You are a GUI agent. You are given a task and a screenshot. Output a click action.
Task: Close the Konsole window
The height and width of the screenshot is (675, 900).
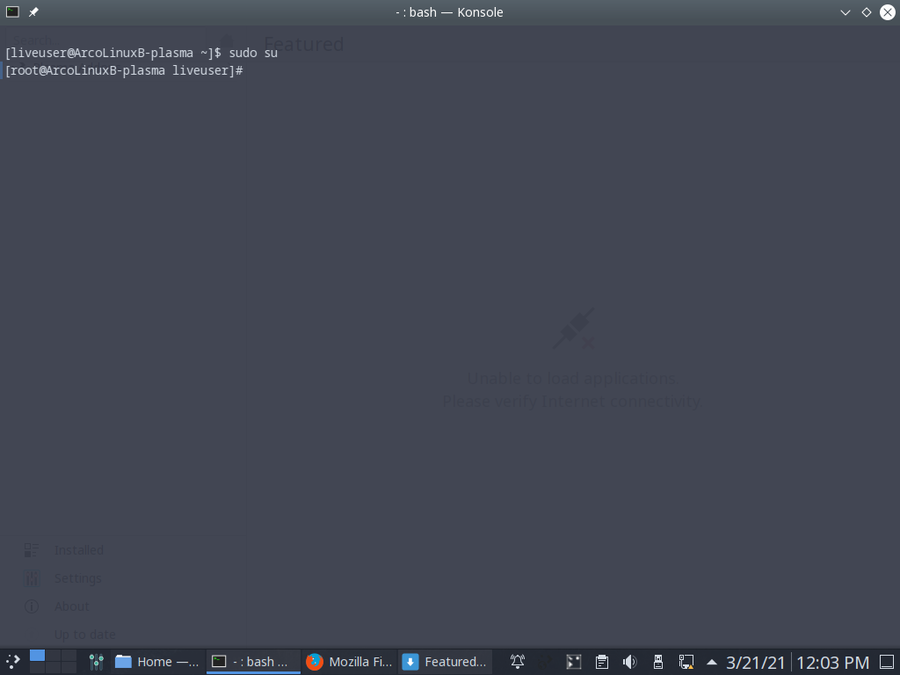(887, 12)
